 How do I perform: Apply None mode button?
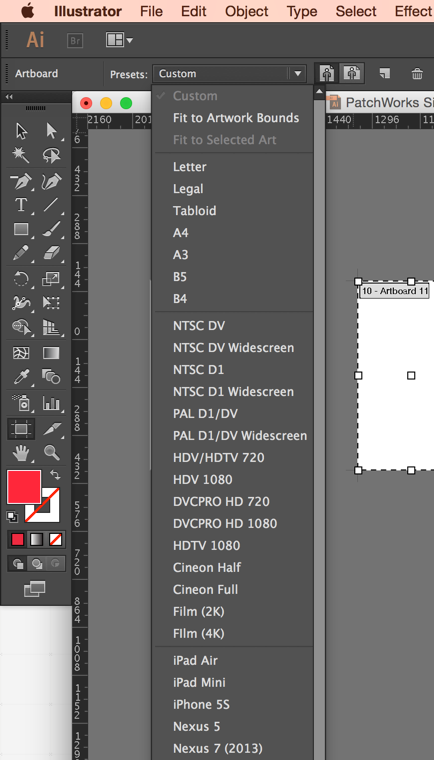pos(55,539)
